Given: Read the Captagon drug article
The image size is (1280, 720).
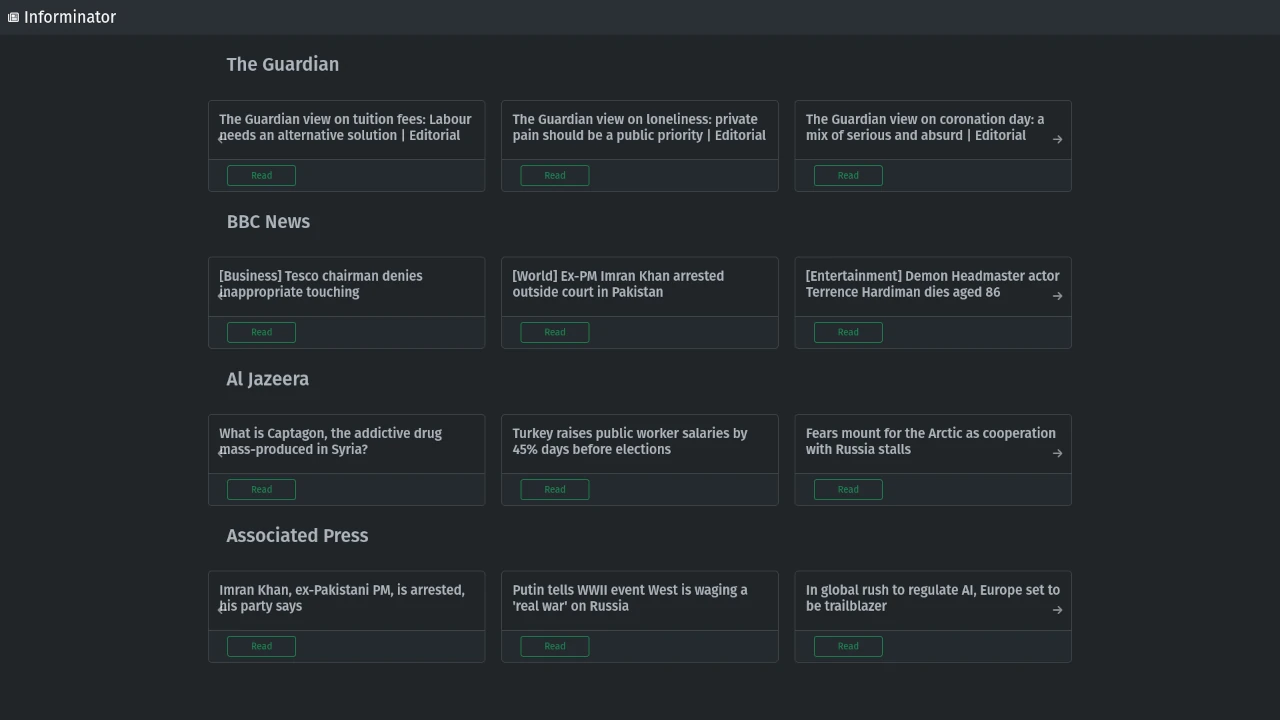Looking at the screenshot, I should [x=261, y=489].
